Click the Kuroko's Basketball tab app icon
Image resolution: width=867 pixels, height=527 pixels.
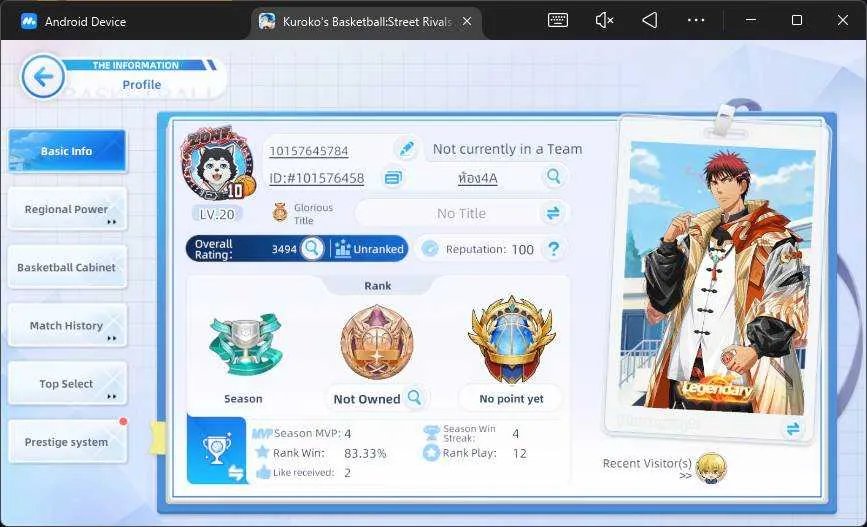[268, 21]
